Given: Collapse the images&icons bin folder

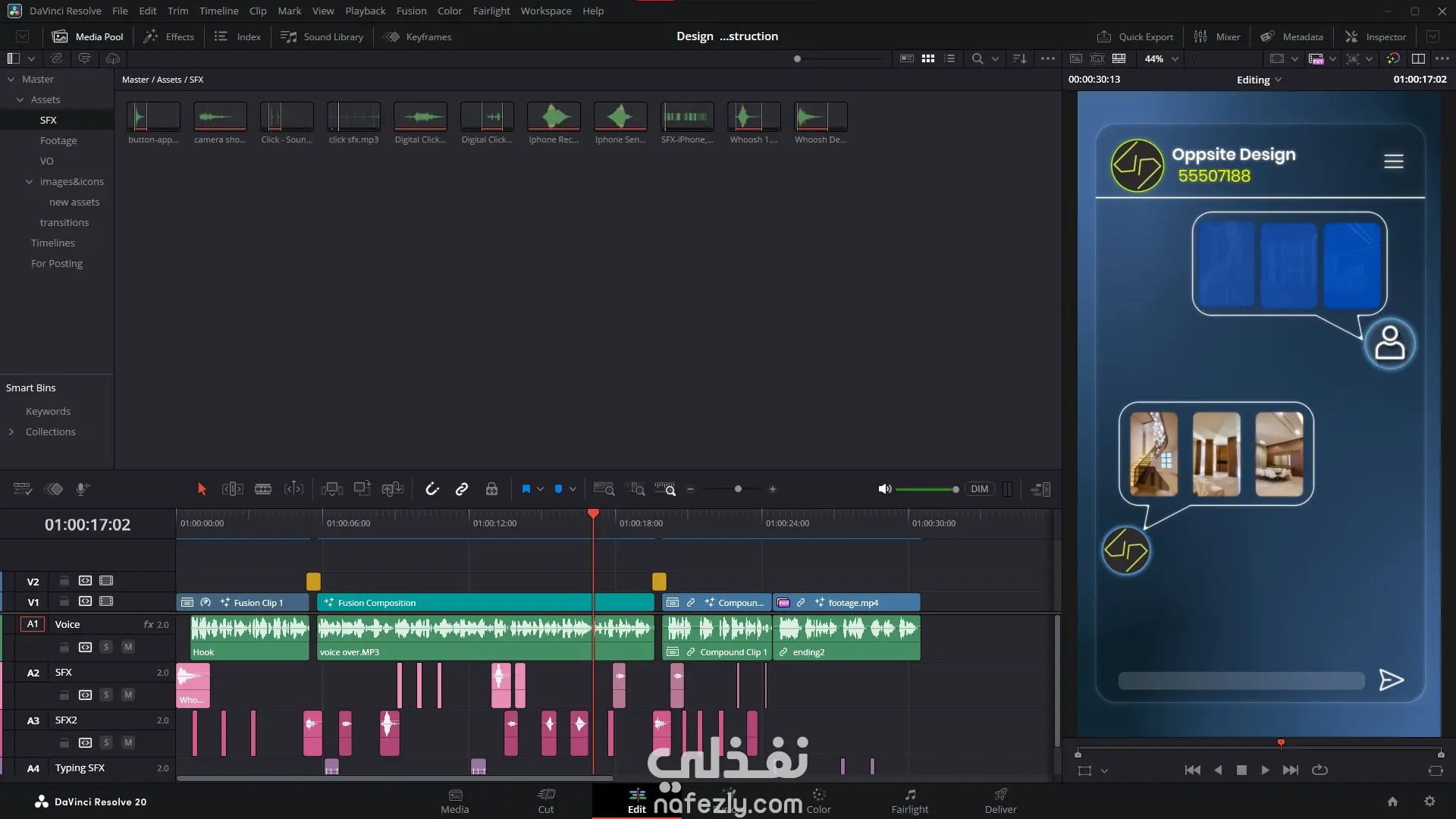Looking at the screenshot, I should (30, 181).
